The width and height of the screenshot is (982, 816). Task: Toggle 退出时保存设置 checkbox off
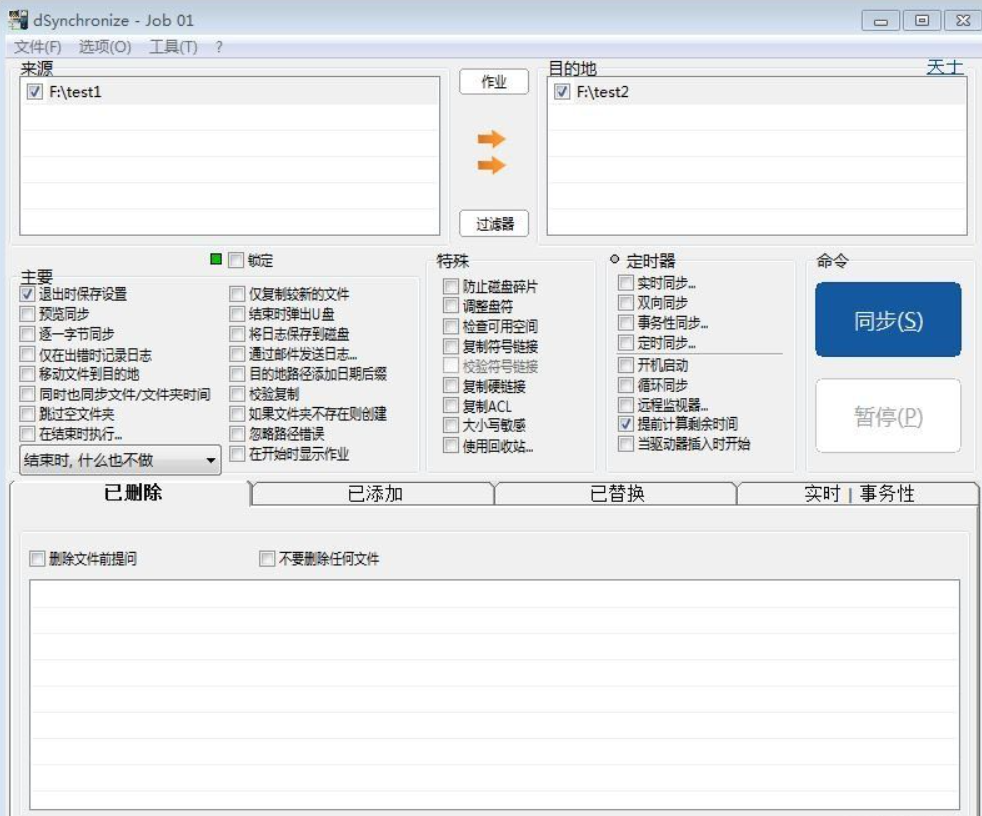click(x=27, y=294)
